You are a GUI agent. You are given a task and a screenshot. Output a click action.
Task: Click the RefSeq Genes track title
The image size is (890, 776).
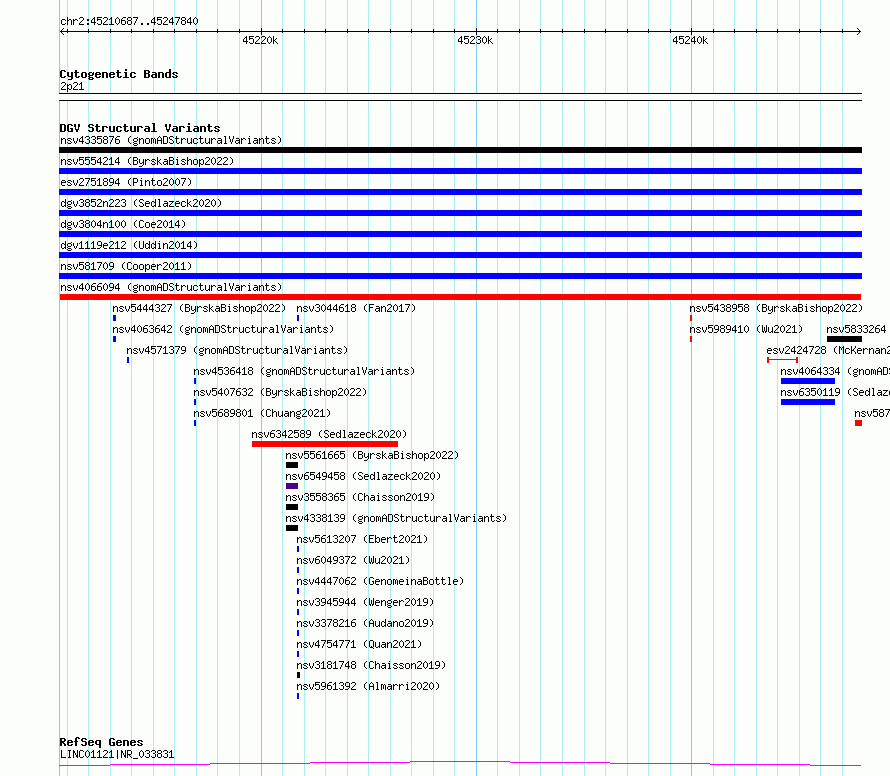tap(101, 742)
